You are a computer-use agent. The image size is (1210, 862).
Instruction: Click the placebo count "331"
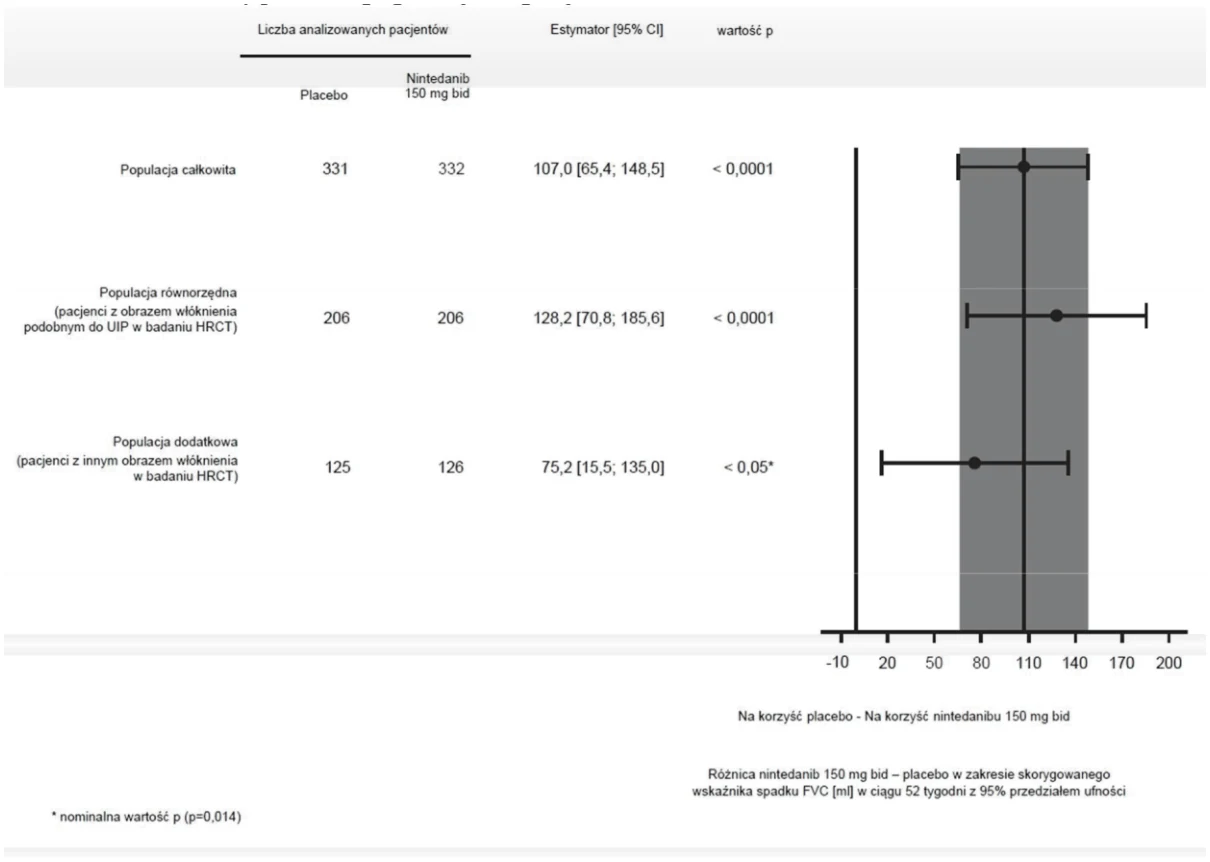[x=335, y=167]
